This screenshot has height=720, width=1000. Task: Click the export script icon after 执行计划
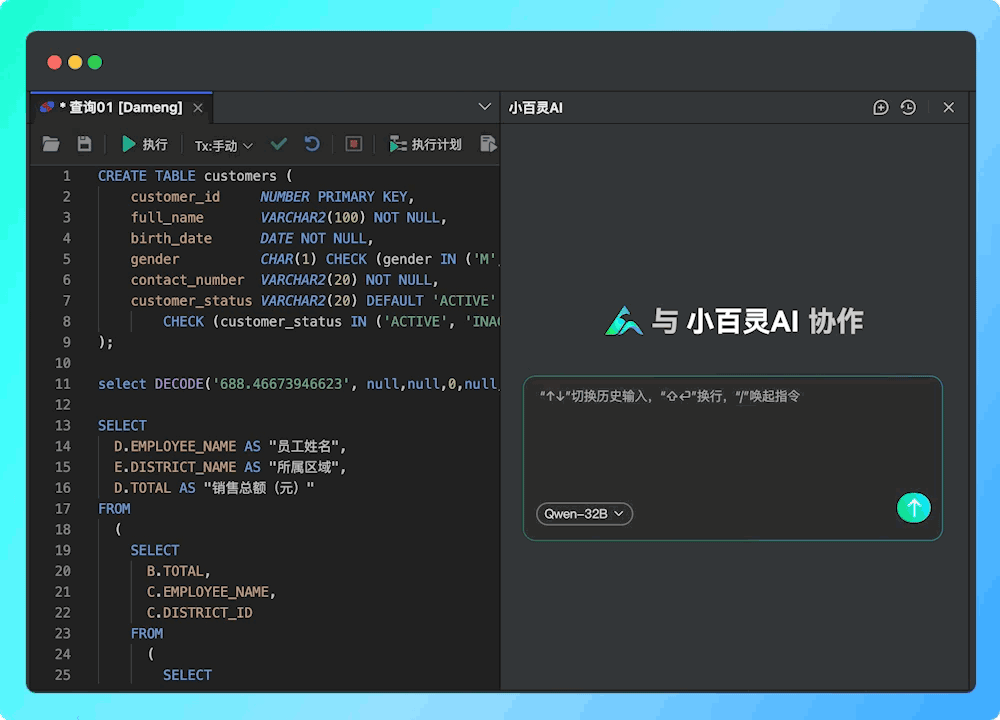[489, 144]
